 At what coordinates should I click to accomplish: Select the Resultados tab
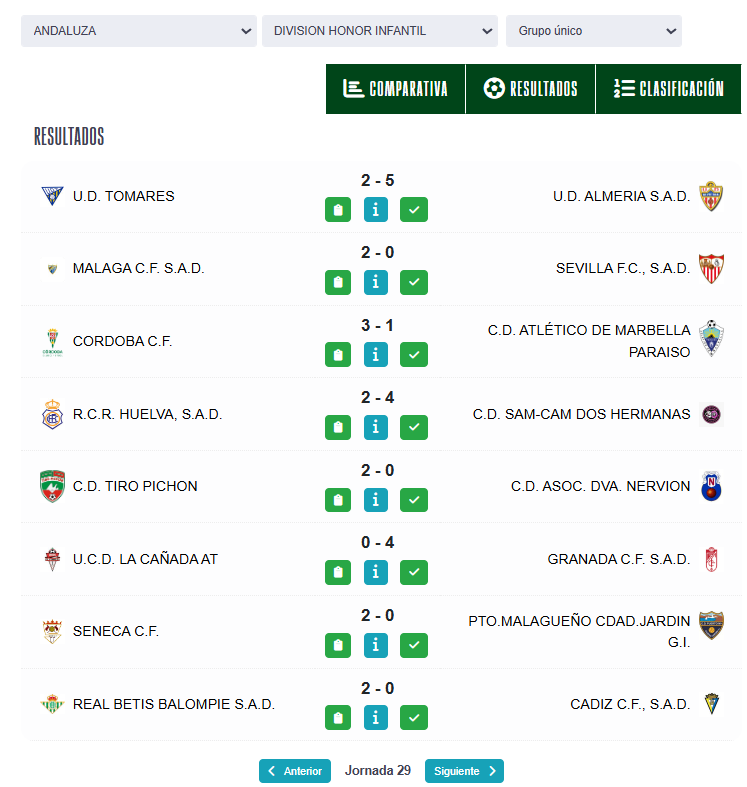click(x=531, y=89)
